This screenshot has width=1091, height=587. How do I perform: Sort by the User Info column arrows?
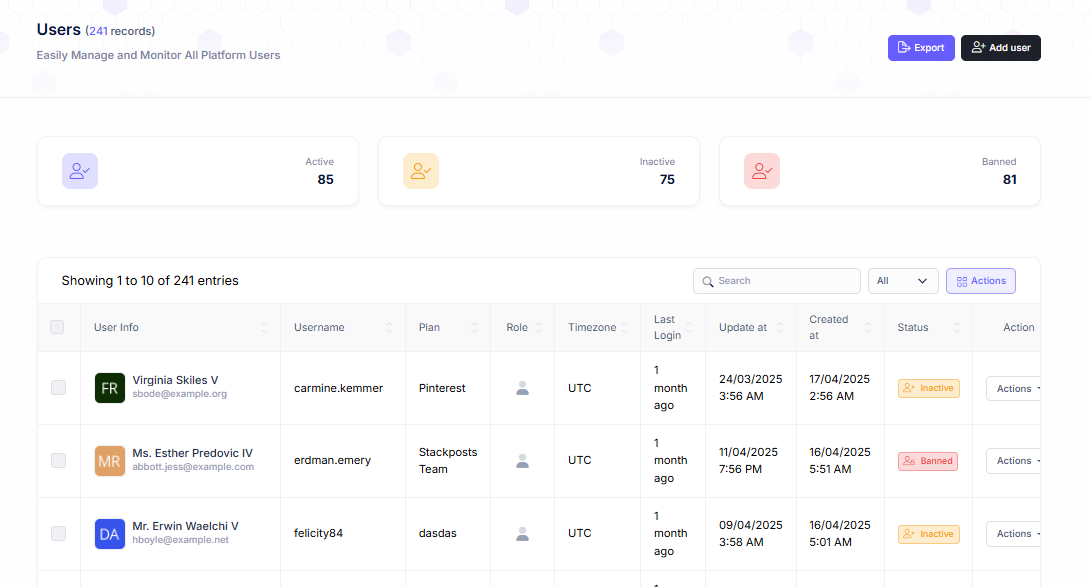point(264,328)
